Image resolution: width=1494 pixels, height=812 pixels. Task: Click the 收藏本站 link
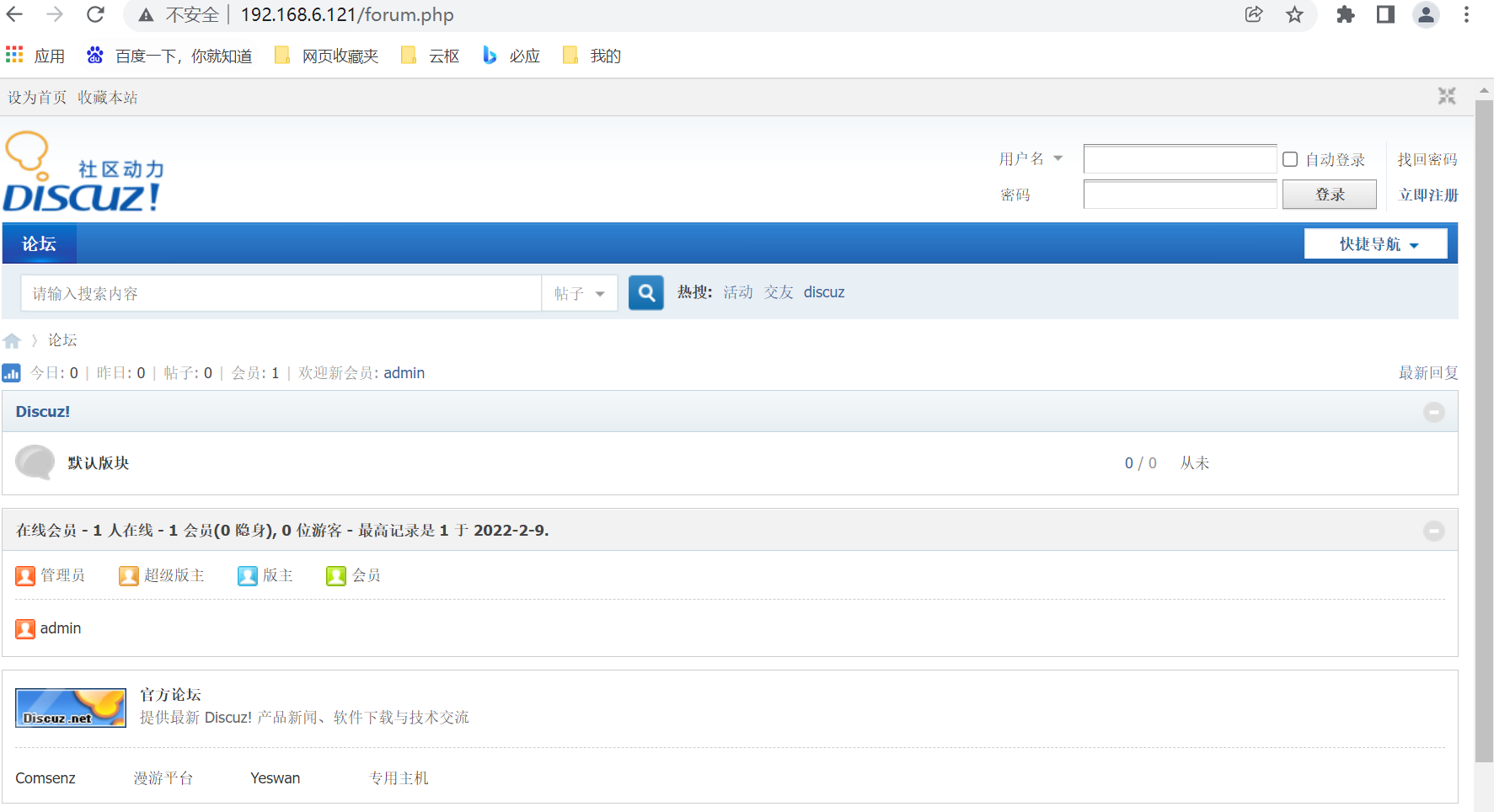(108, 98)
